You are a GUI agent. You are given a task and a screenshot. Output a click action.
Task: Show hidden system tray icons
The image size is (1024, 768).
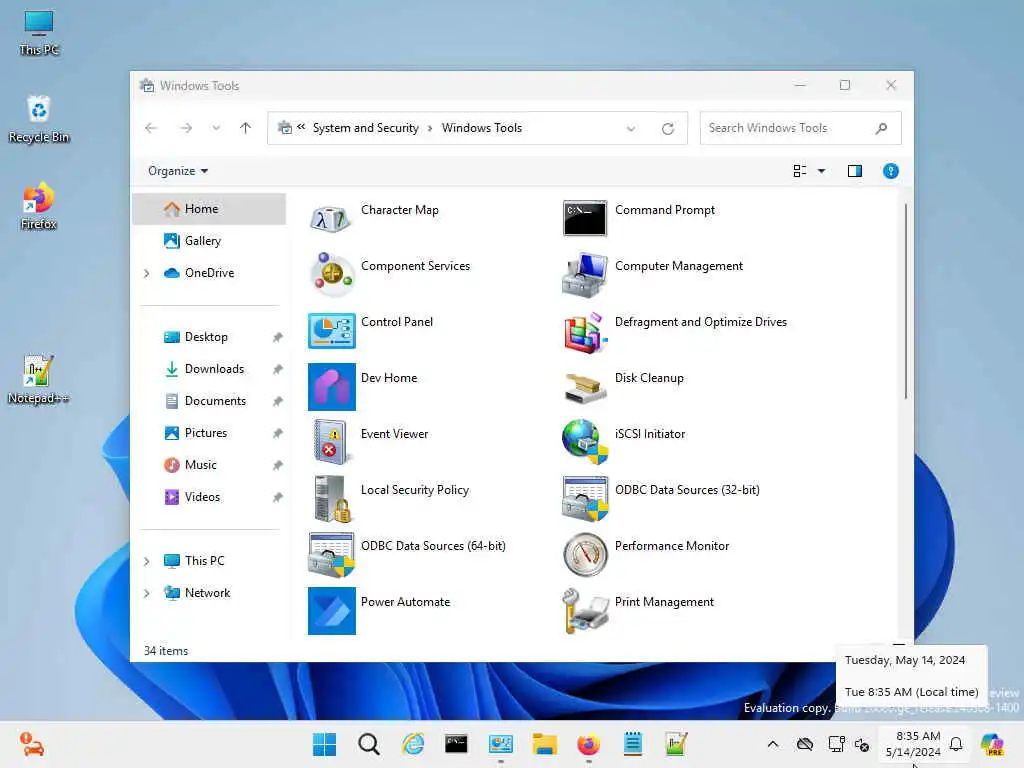[773, 744]
